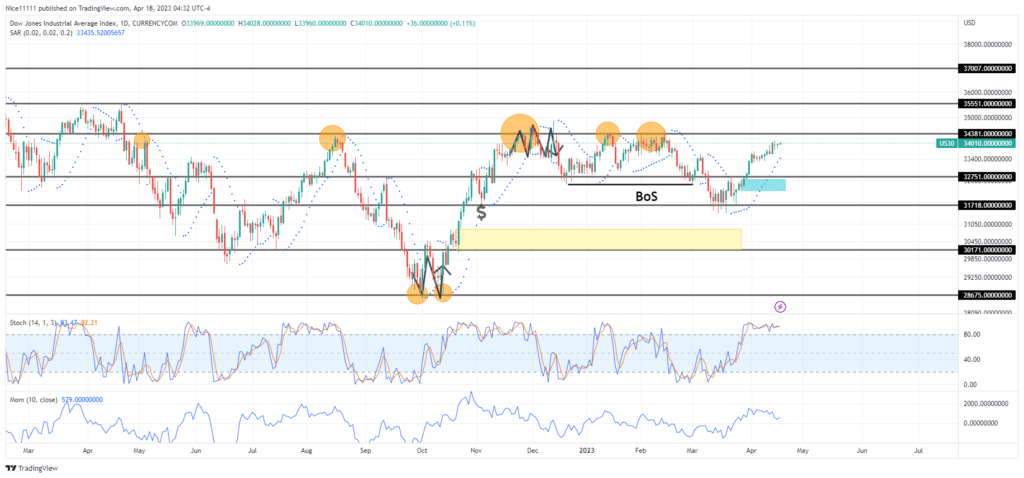This screenshot has height=478, width=1024.
Task: Click the 30171.00000000 price level label
Action: (x=987, y=249)
